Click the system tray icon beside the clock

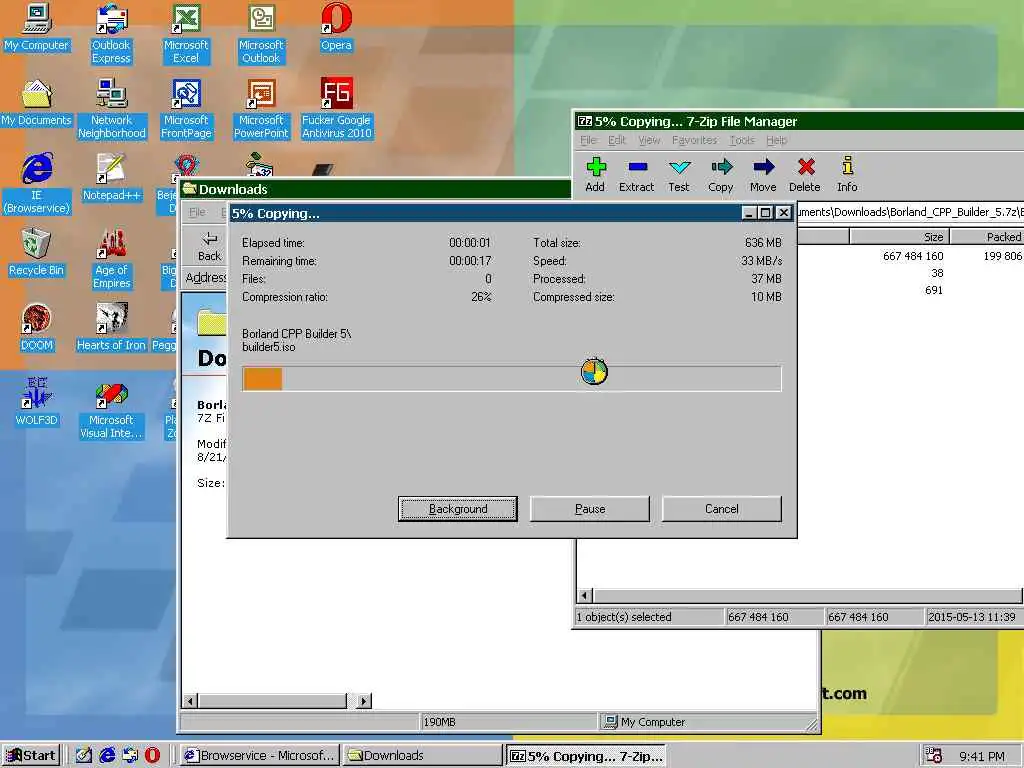coord(934,756)
